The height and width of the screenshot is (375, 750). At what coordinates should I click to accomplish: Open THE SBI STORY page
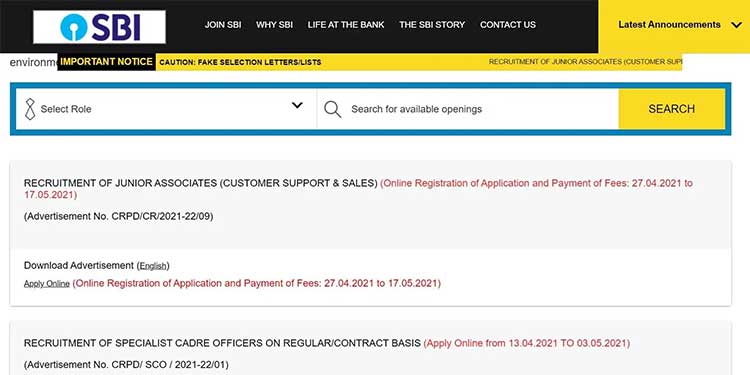pos(432,25)
